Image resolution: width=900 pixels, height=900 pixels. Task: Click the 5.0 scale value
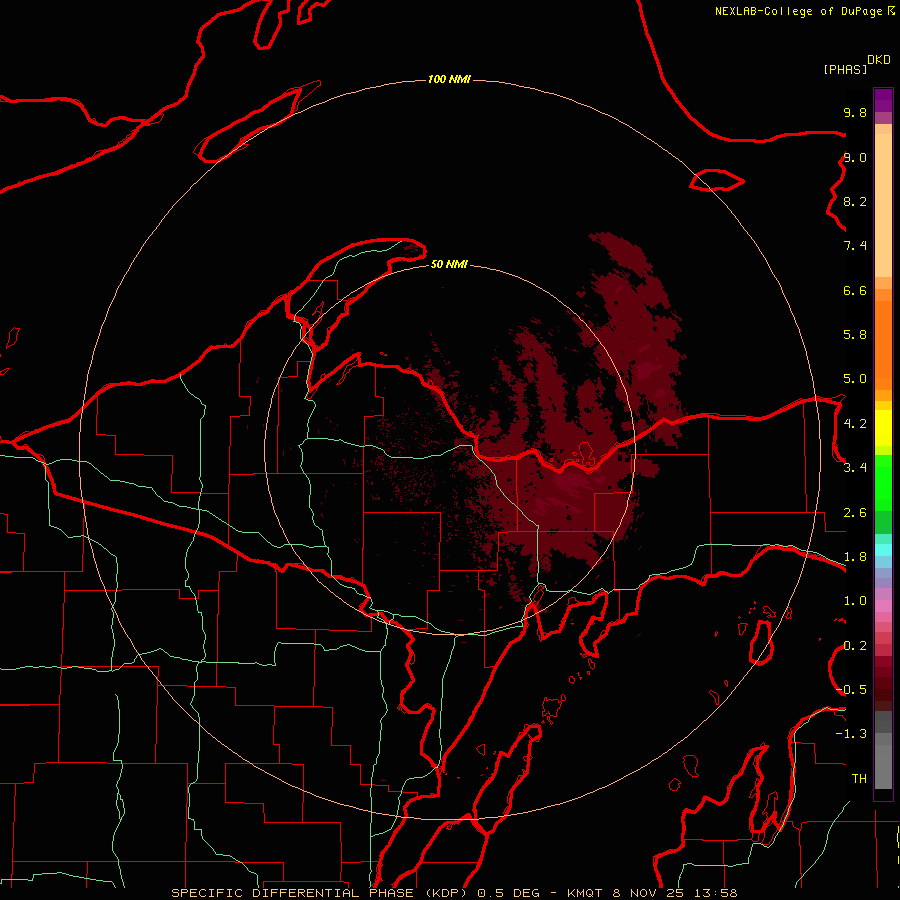pyautogui.click(x=855, y=379)
